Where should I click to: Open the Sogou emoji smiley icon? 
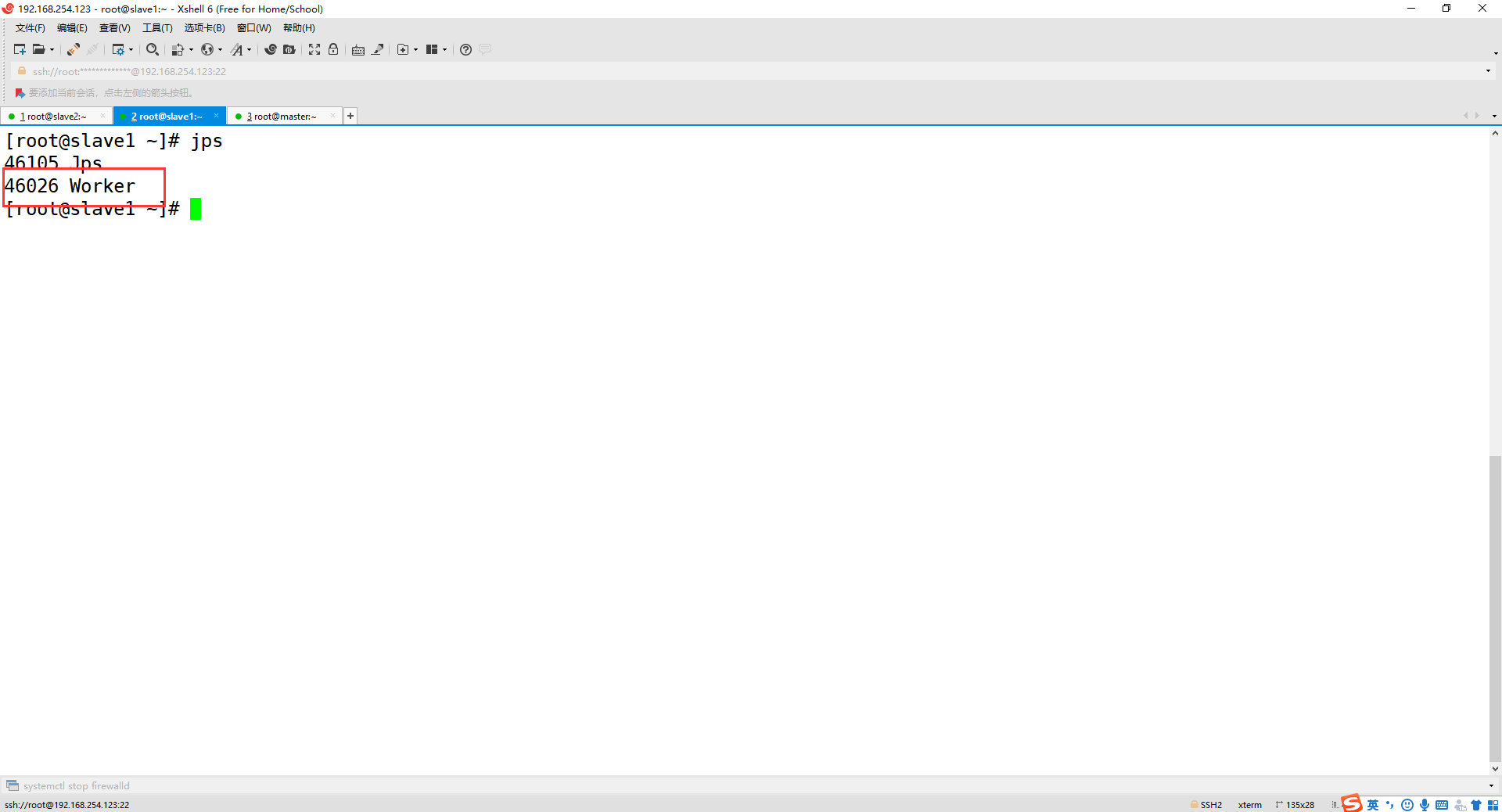pos(1407,805)
